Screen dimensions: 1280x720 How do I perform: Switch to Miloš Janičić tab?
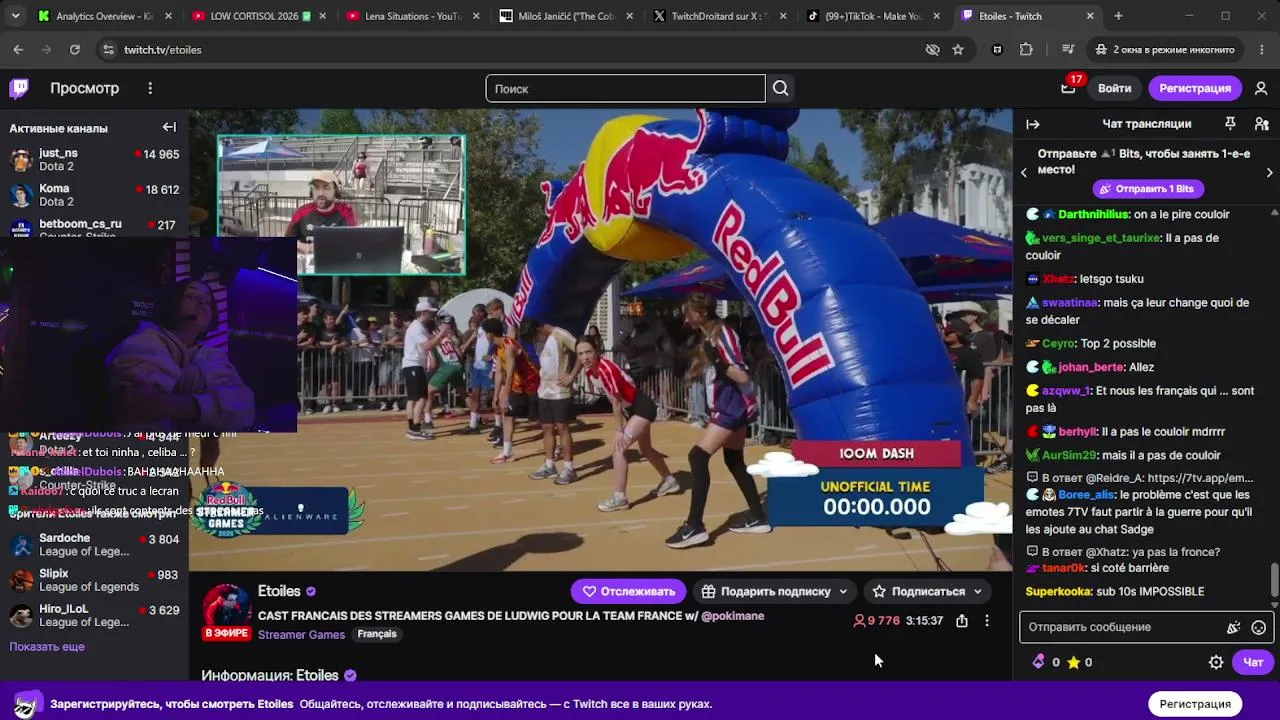tap(565, 16)
